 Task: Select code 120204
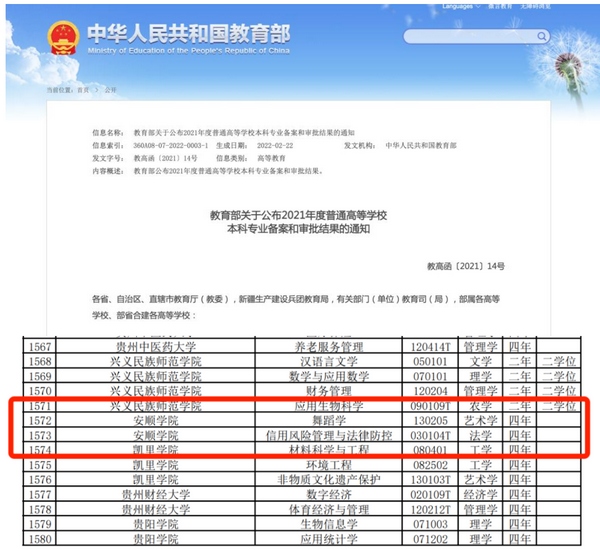coord(430,391)
